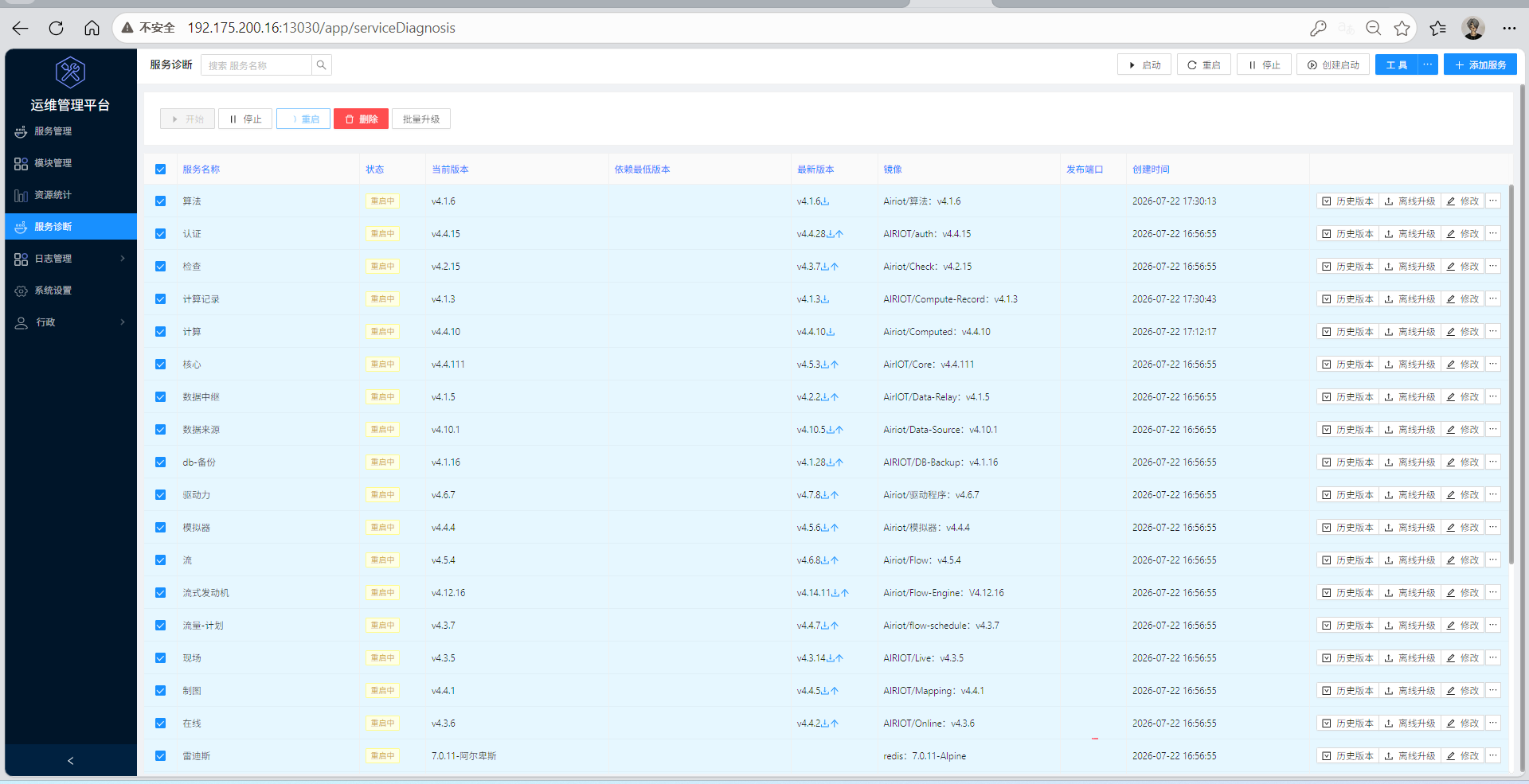
Task: Click the 批量升级 button
Action: point(421,119)
